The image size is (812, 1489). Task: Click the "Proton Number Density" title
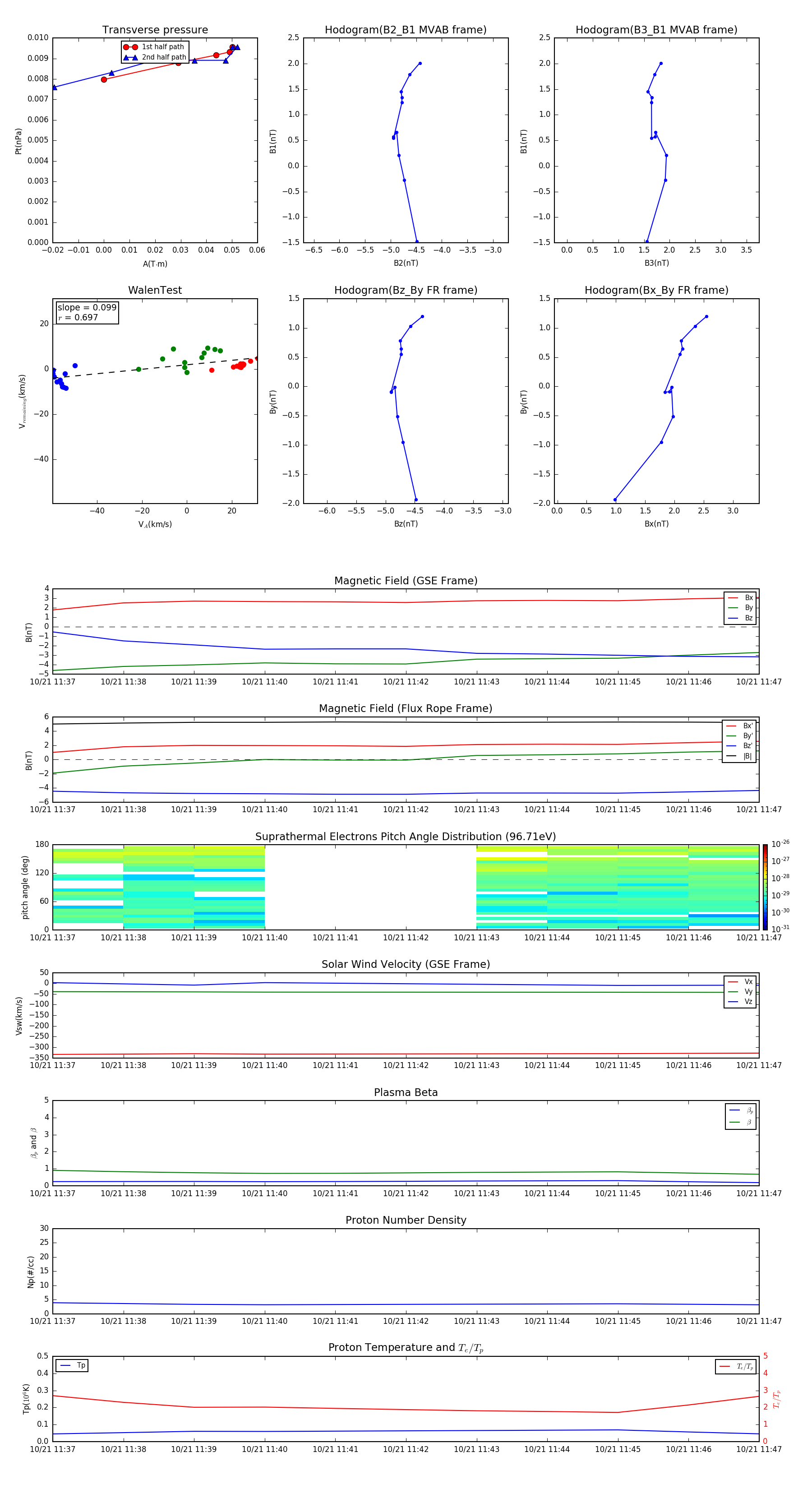406,1220
